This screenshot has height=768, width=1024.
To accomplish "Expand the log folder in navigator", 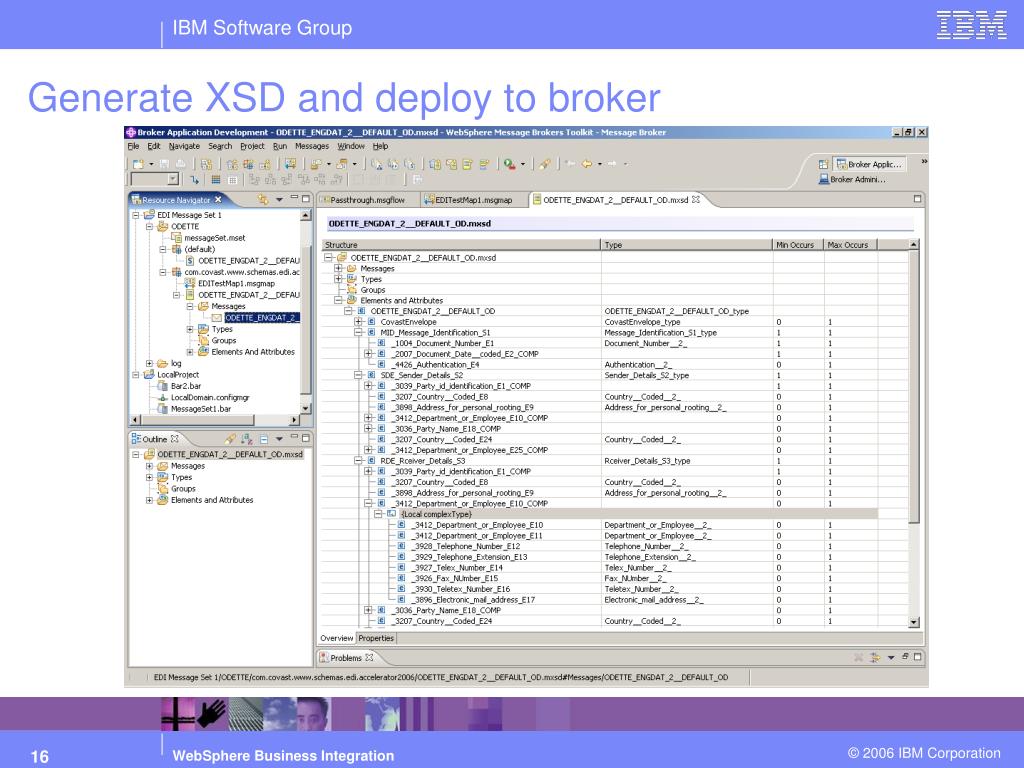I will 149,363.
